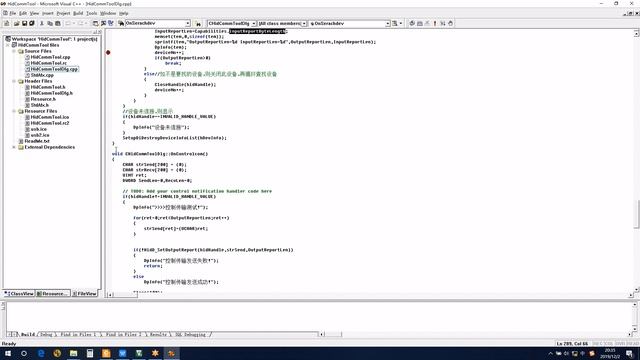The height and width of the screenshot is (360, 640).
Task: Open the Windows Start menu
Action: [x=8, y=353]
